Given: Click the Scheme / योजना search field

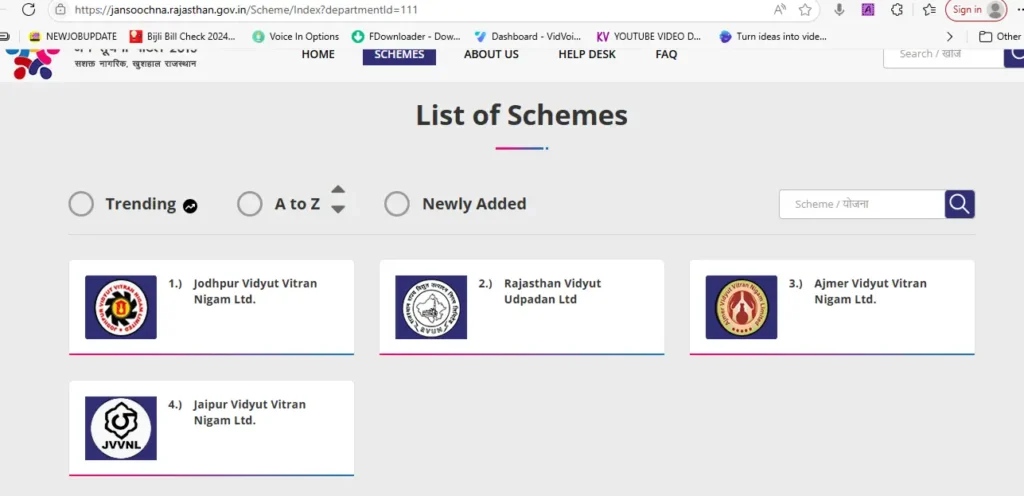Looking at the screenshot, I should (861, 204).
